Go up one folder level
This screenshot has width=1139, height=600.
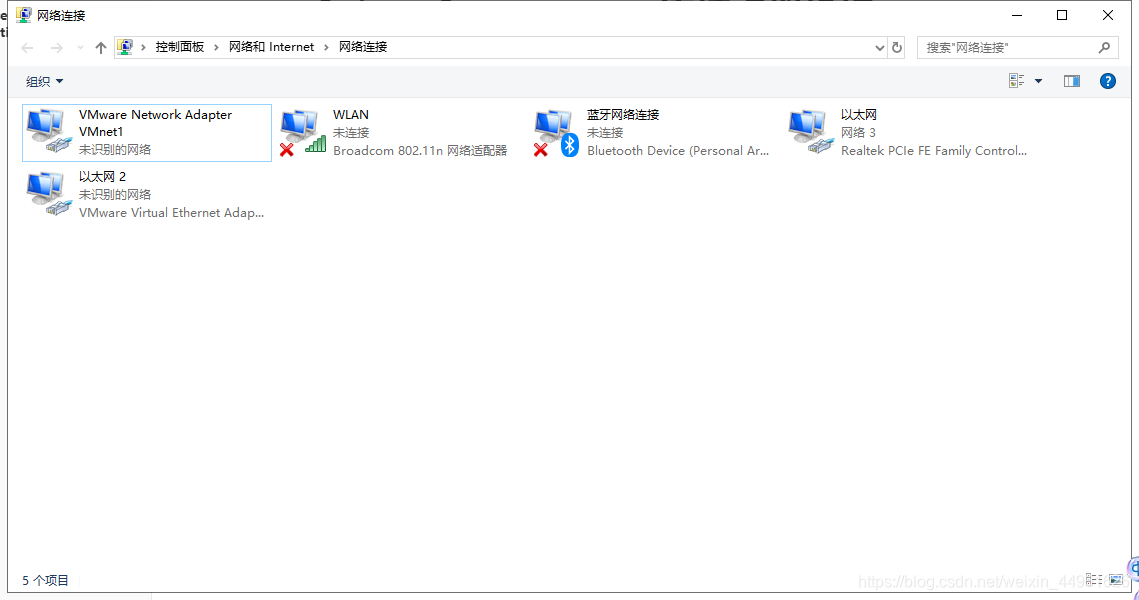pyautogui.click(x=100, y=48)
